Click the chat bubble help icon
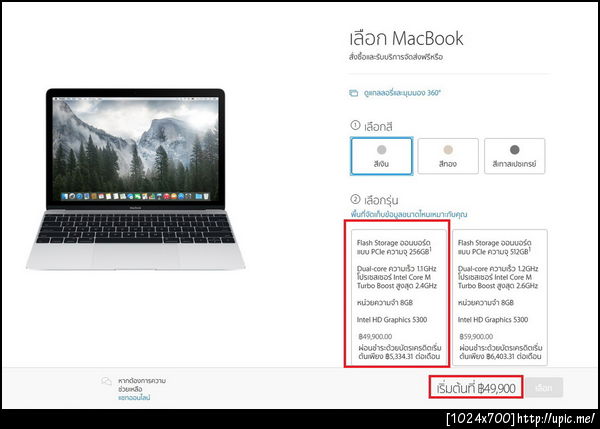 coord(106,381)
